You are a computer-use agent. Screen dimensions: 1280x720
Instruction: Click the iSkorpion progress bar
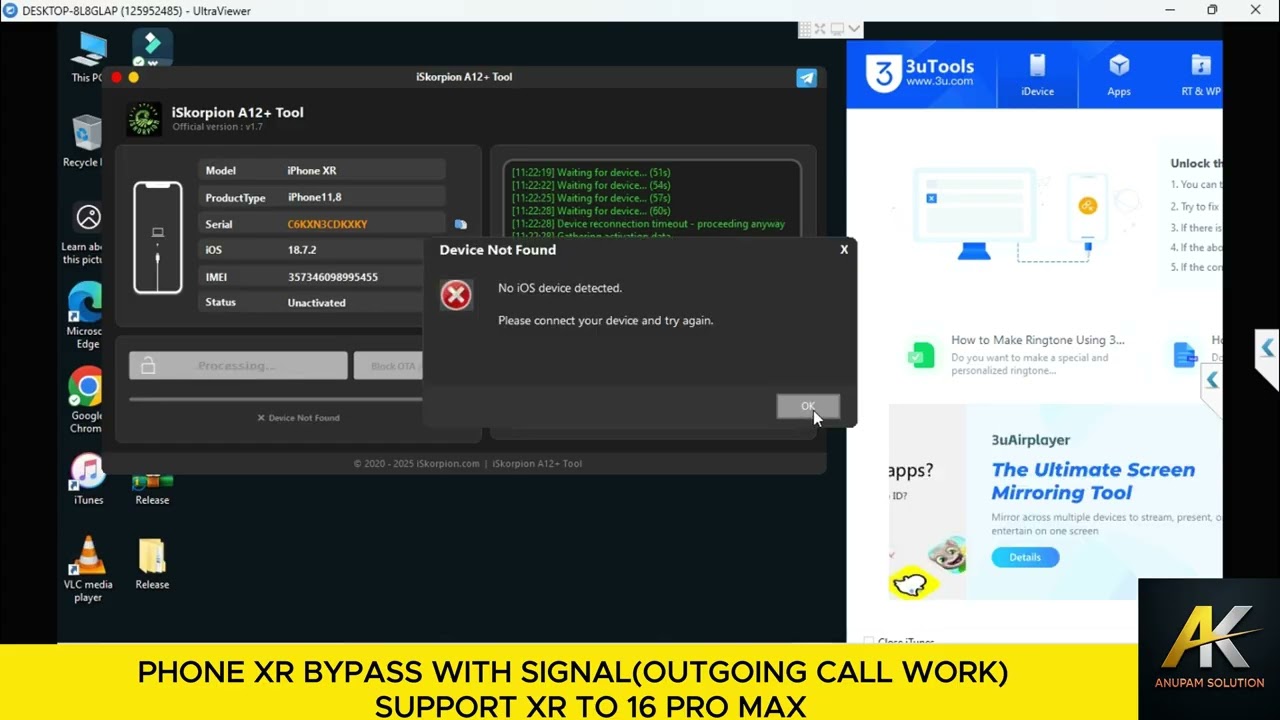click(x=276, y=399)
